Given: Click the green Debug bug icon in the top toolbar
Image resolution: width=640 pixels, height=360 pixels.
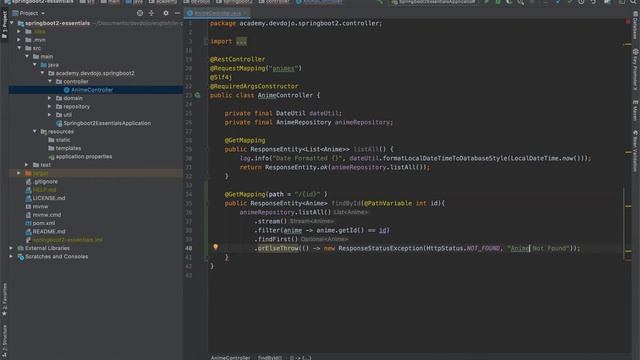Looking at the screenshot, I should pos(498,2).
